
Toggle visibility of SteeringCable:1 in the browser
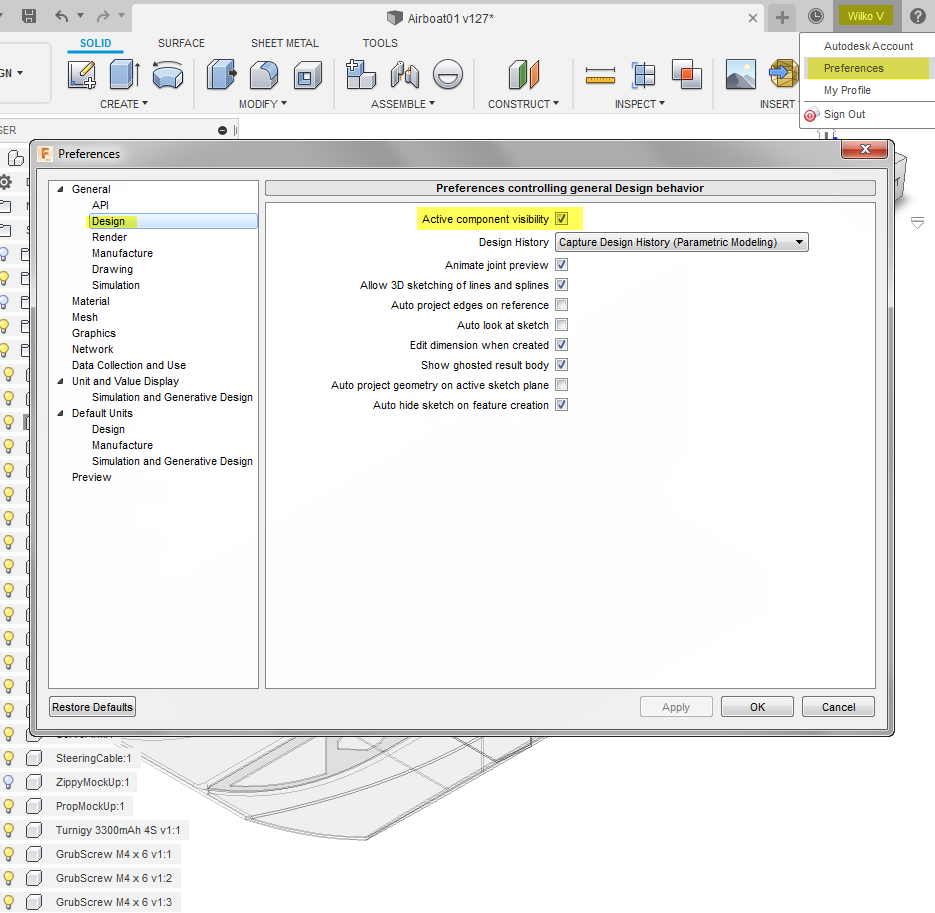point(9,758)
